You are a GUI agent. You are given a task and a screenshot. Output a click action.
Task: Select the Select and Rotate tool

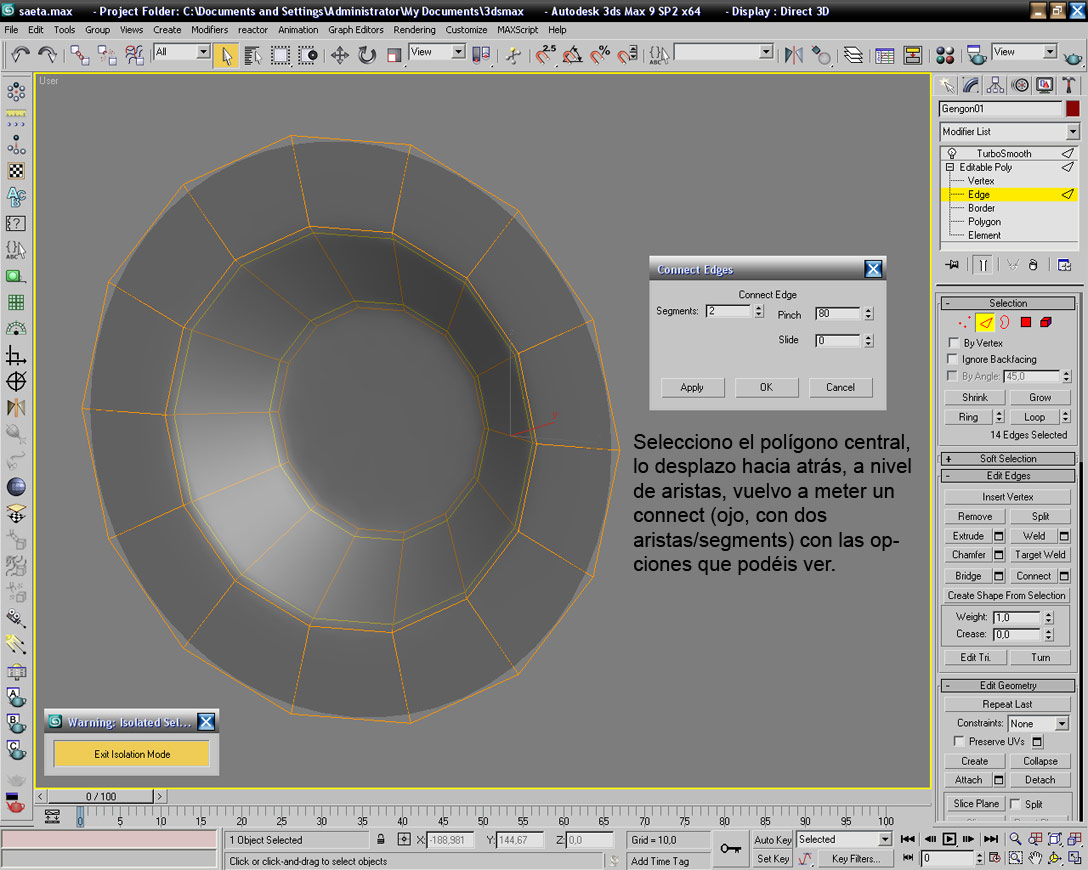367,55
